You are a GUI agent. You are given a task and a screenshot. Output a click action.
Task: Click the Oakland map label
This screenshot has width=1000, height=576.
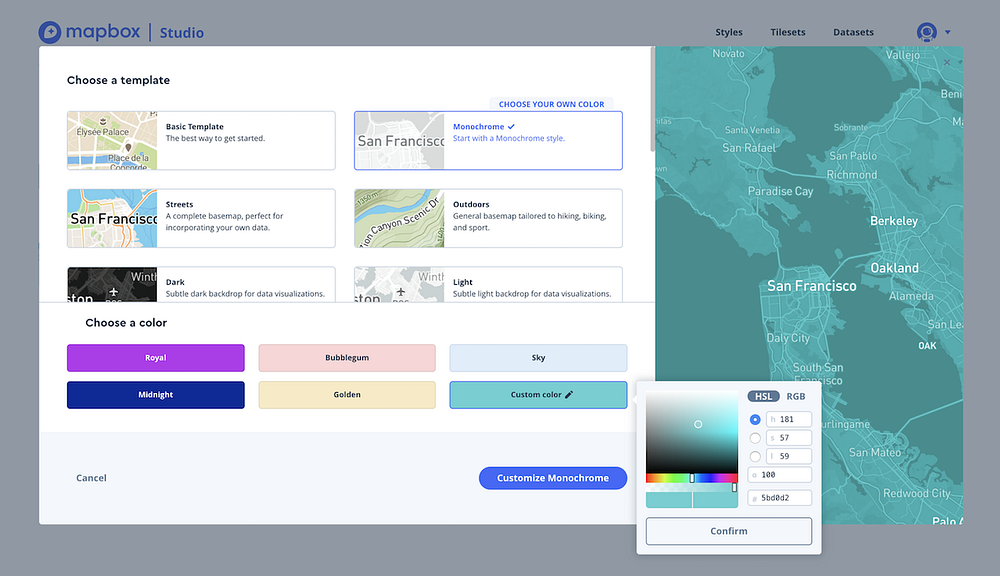click(895, 268)
